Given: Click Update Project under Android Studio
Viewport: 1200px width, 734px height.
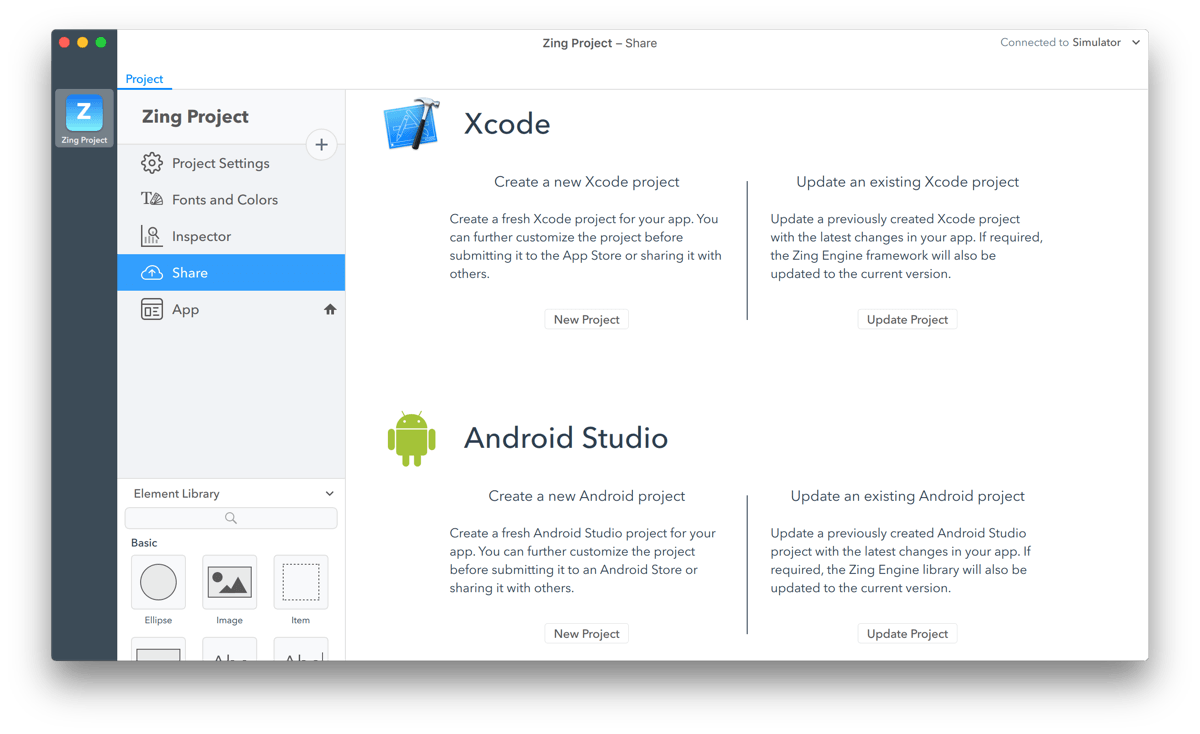Looking at the screenshot, I should 907,634.
